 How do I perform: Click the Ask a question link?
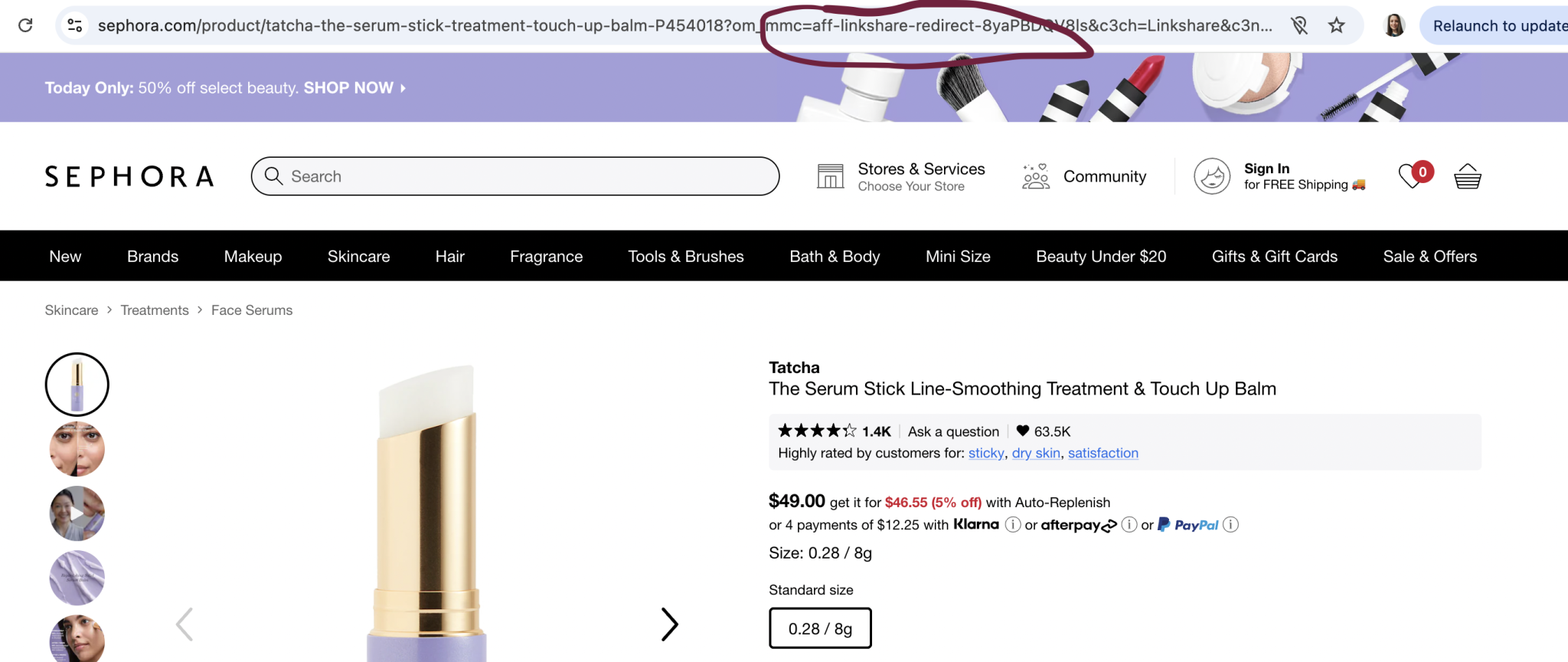click(x=953, y=431)
